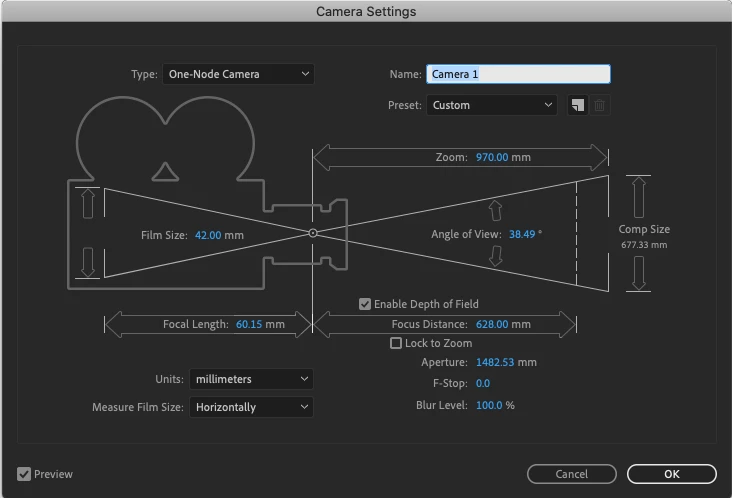Toggle the Preview checkbox
Screen dimensions: 732x498
24,474
